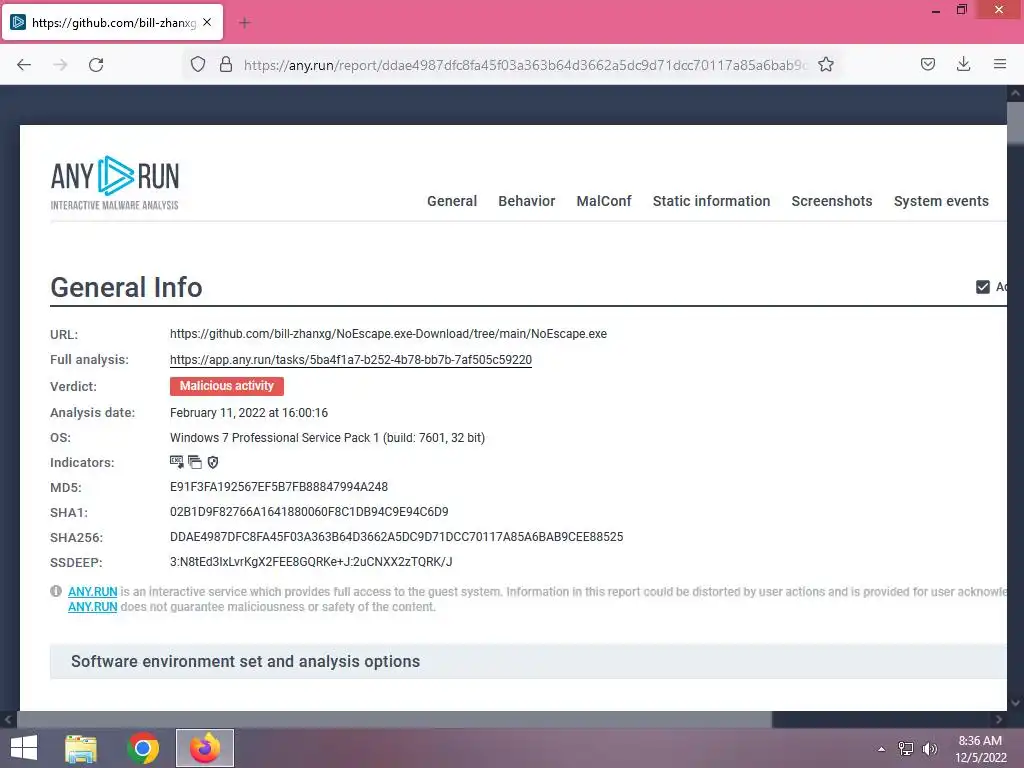Open File Explorer from the taskbar

point(81,748)
